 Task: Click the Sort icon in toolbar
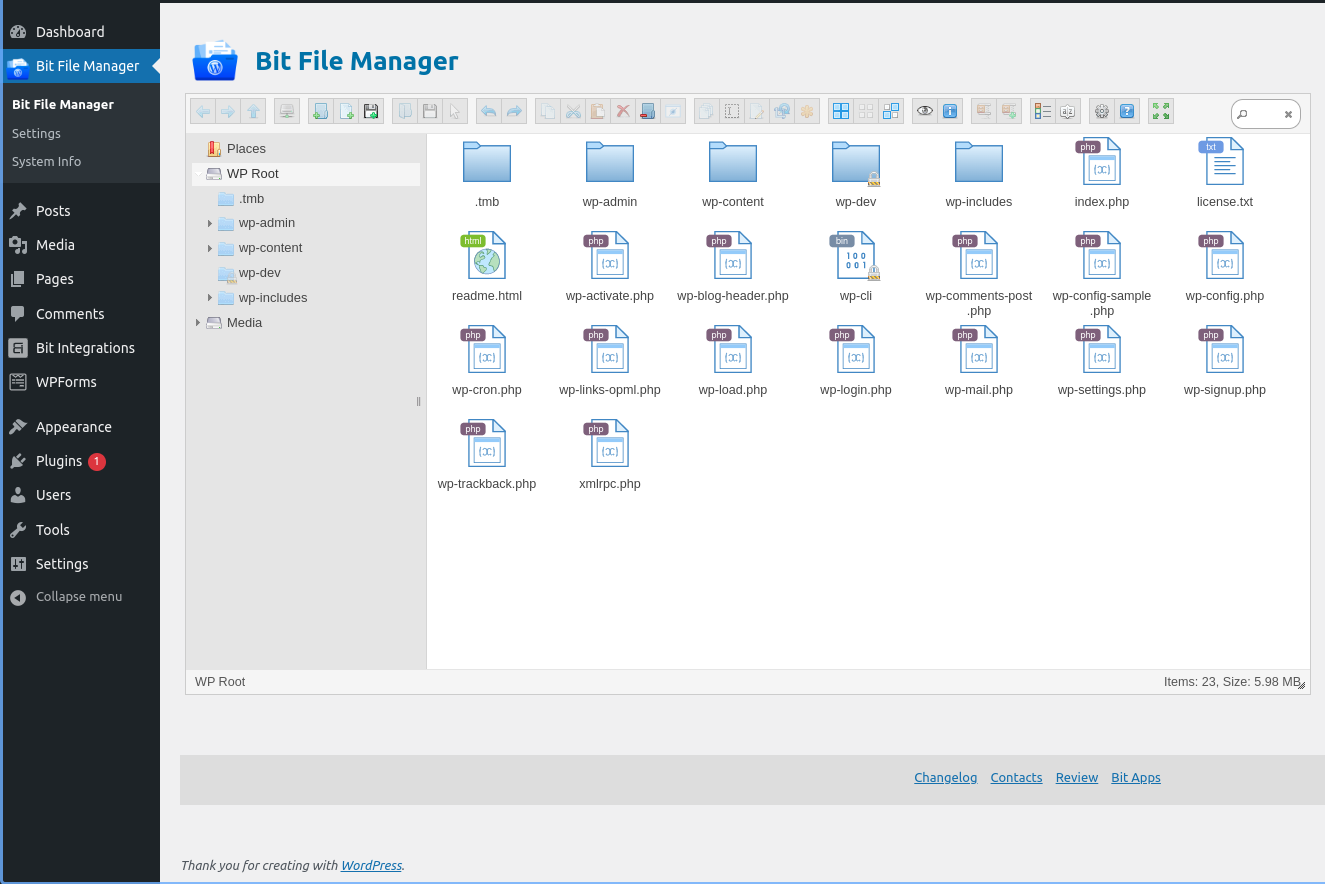pyautogui.click(x=1068, y=111)
